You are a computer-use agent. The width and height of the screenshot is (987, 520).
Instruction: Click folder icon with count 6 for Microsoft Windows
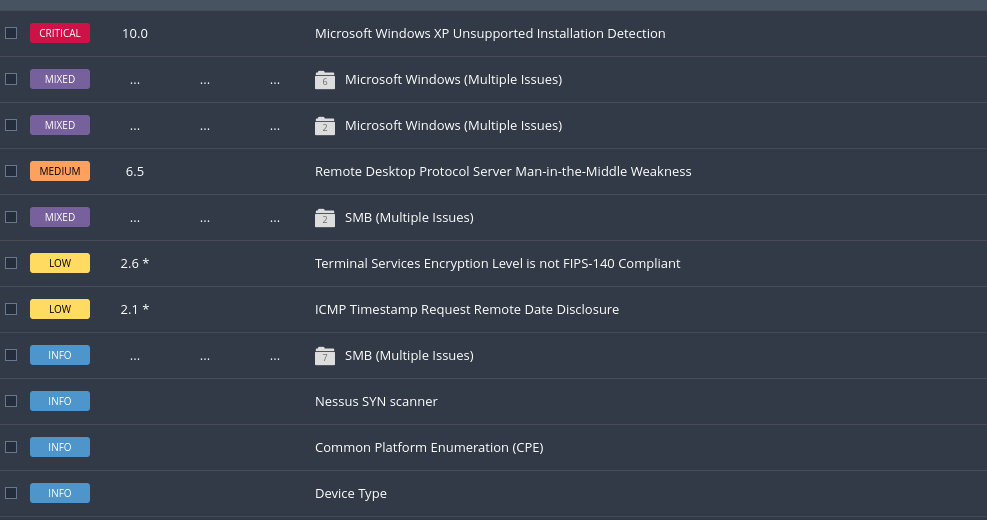click(324, 80)
